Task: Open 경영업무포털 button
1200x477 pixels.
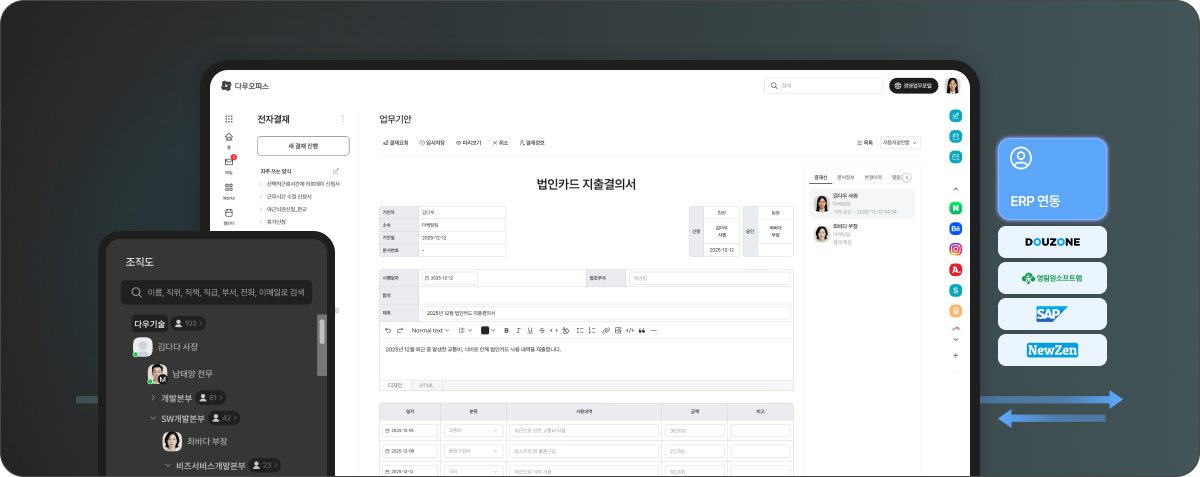Action: coord(913,86)
